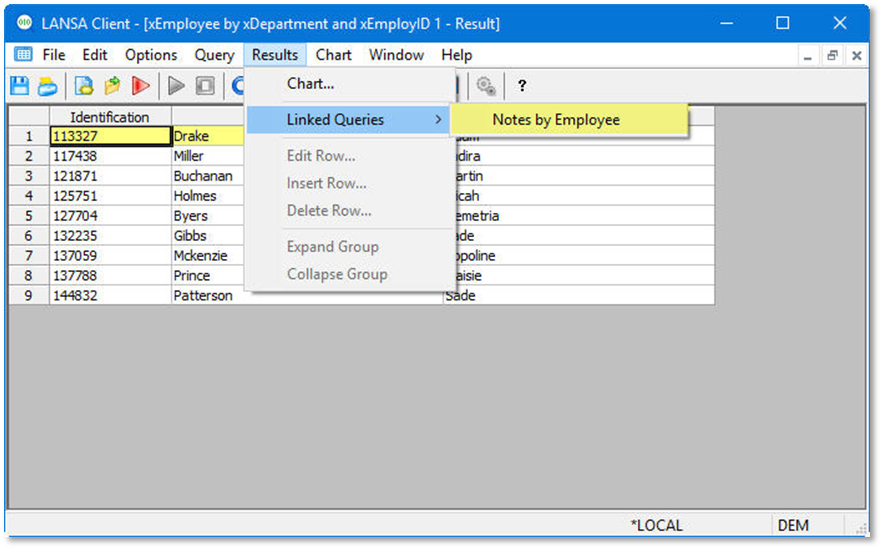The image size is (882, 549).
Task: Click the grayed Edit Row... menu entry
Action: coord(349,156)
